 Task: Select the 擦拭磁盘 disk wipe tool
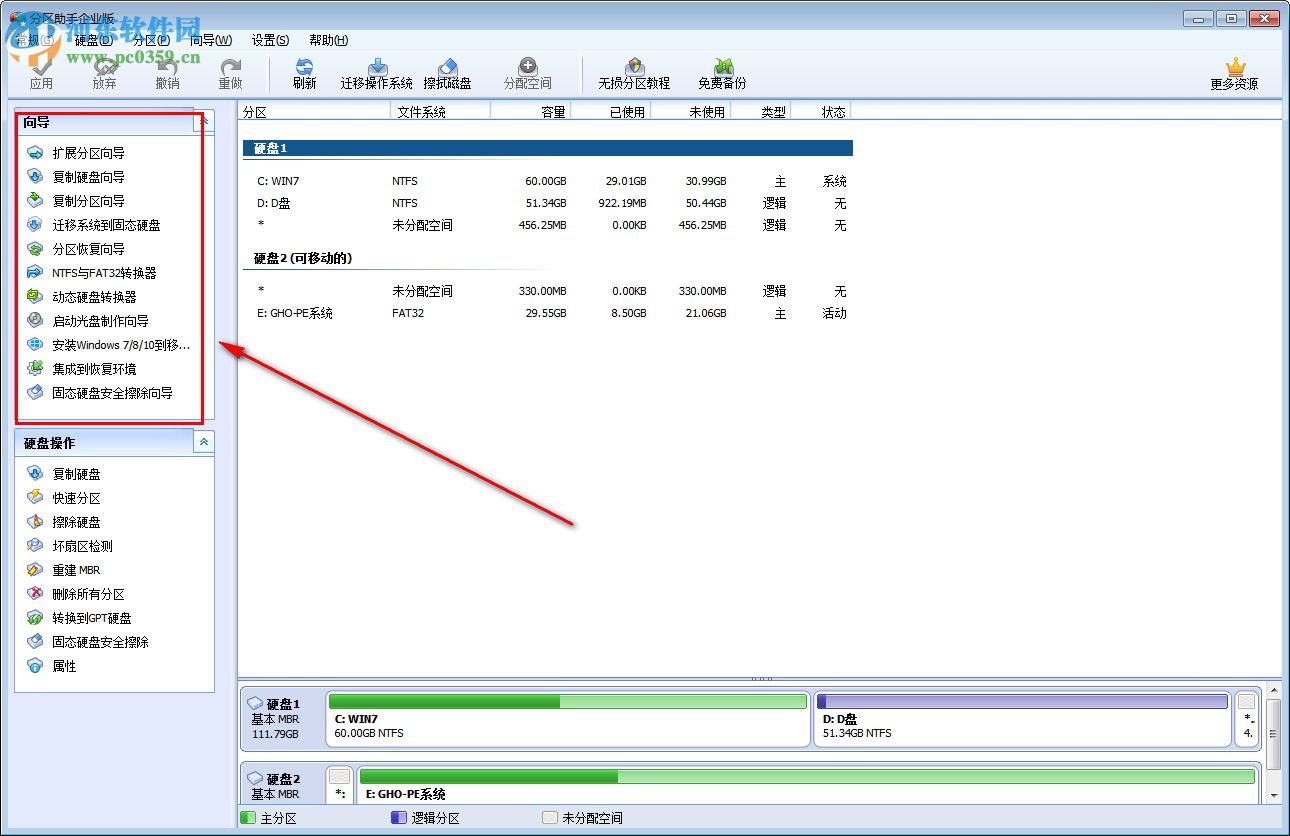(450, 72)
